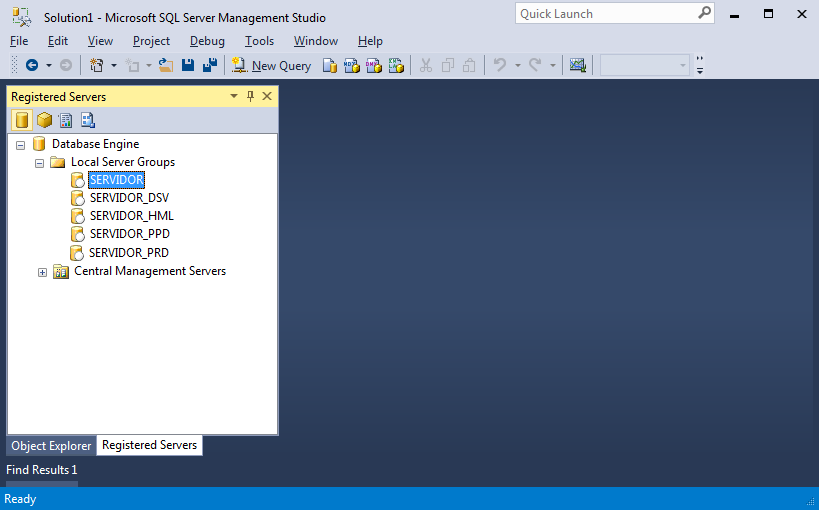The width and height of the screenshot is (819, 511).
Task: Click the DMX Query icon
Action: pos(374,65)
